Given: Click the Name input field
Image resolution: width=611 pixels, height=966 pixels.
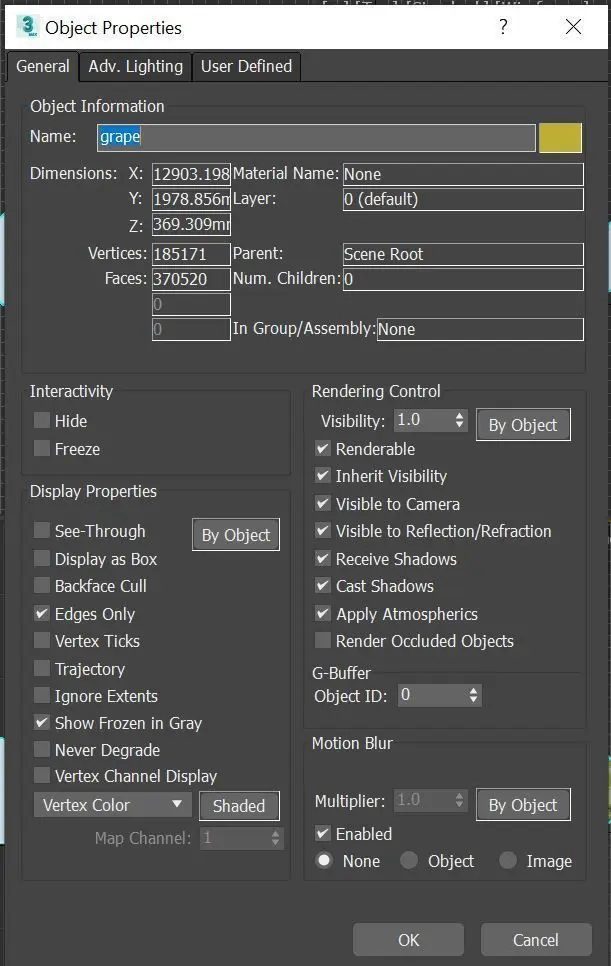Looking at the screenshot, I should (316, 137).
